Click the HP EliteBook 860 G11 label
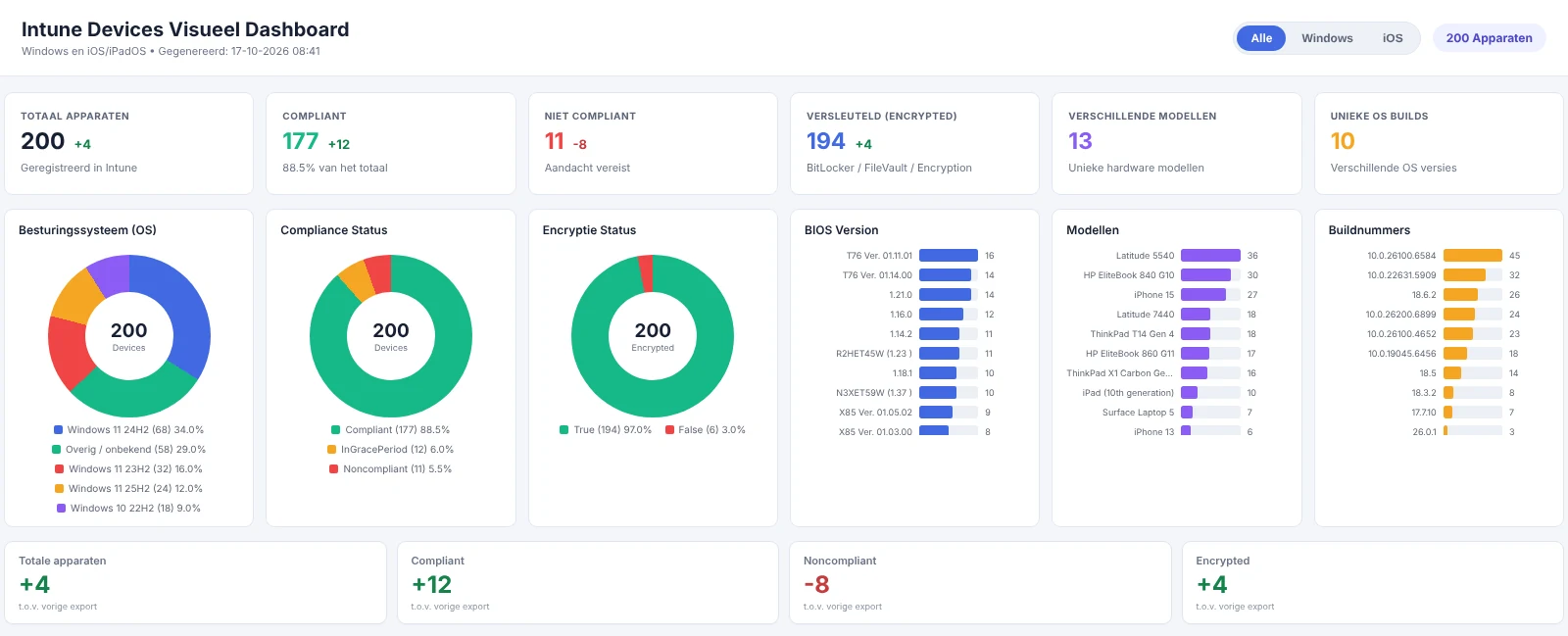1568x636 pixels. pyautogui.click(x=1130, y=354)
